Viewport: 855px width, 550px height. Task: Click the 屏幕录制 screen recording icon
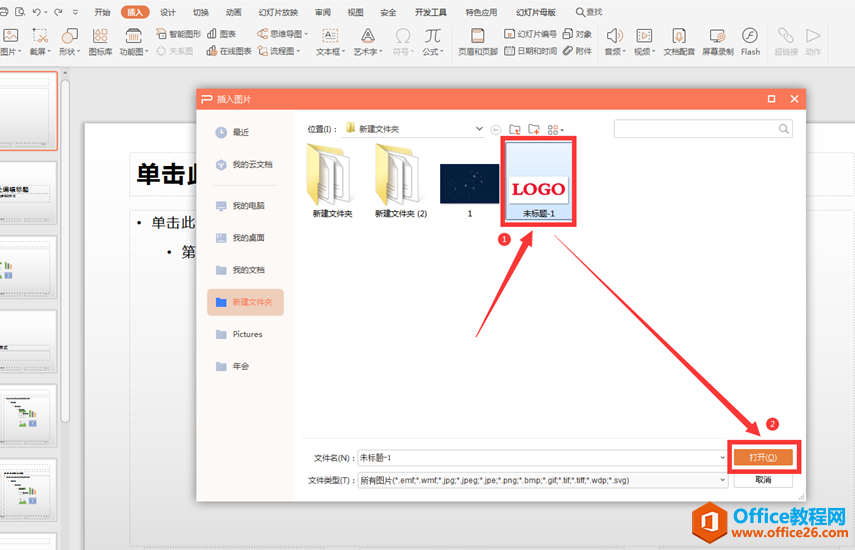click(716, 40)
